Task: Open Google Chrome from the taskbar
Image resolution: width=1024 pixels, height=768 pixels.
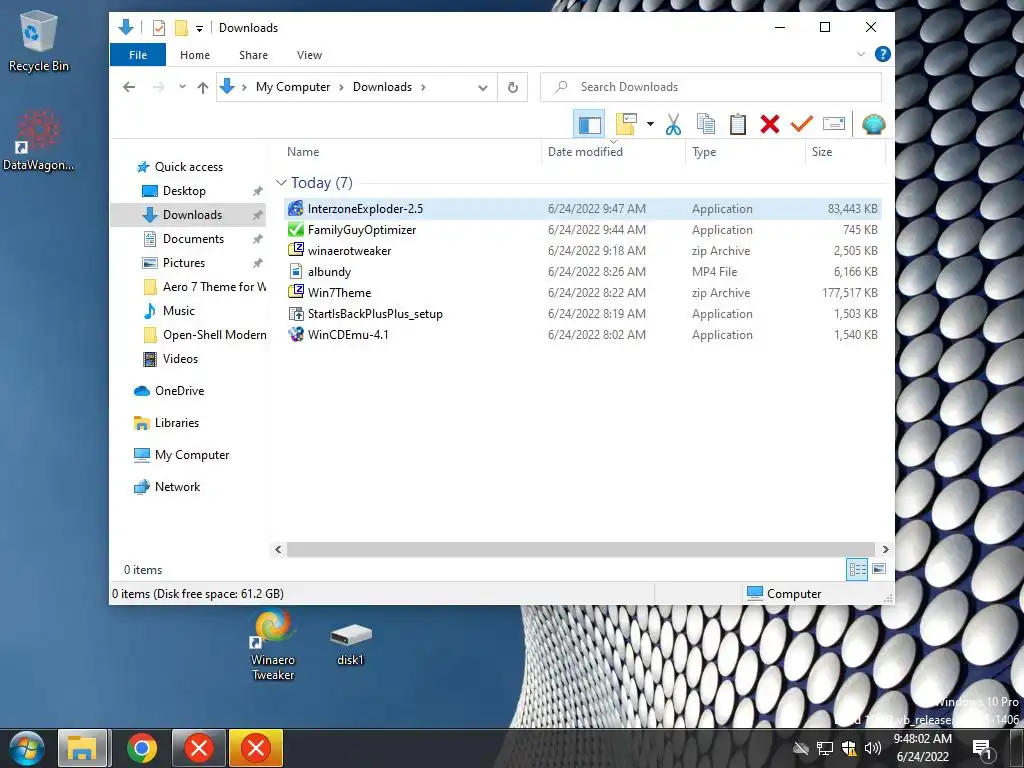Action: tap(142, 748)
